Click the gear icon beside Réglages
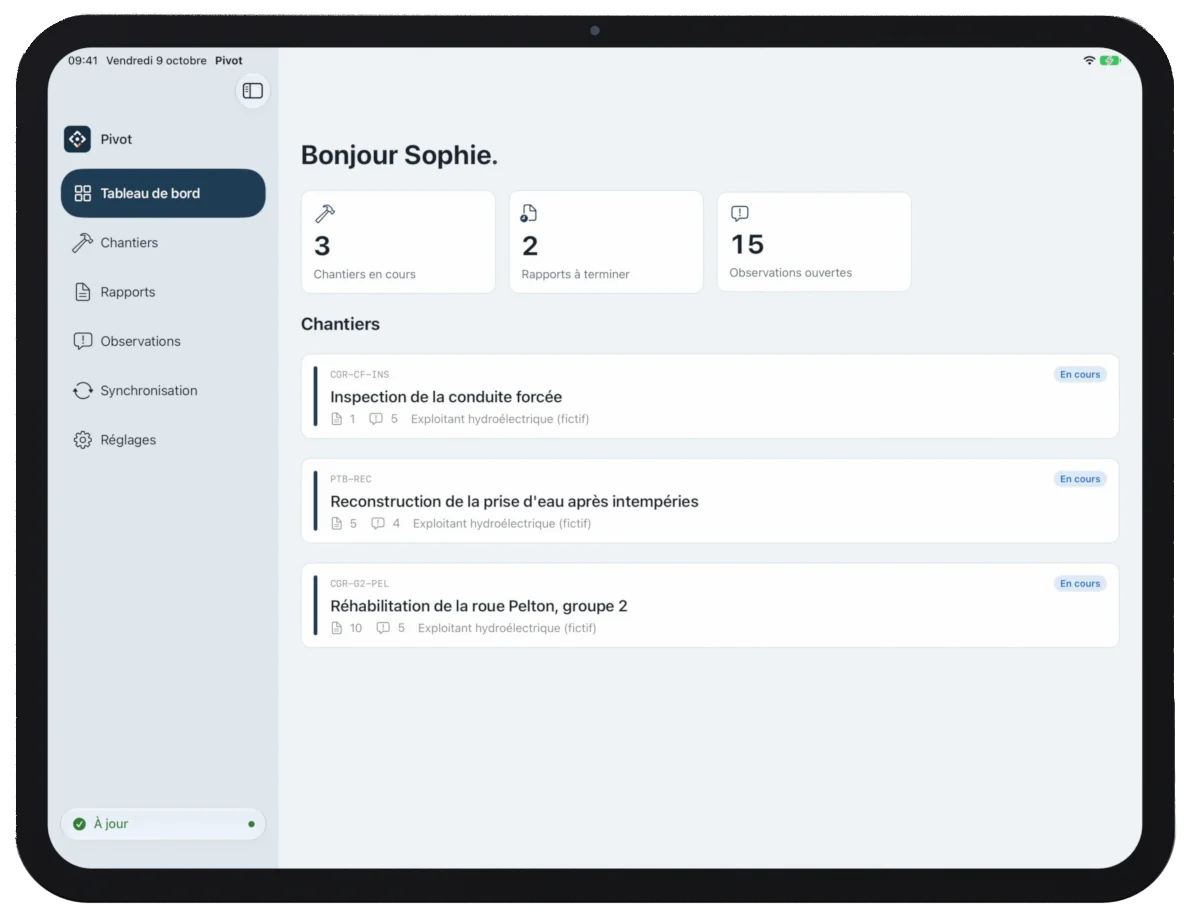 click(83, 440)
